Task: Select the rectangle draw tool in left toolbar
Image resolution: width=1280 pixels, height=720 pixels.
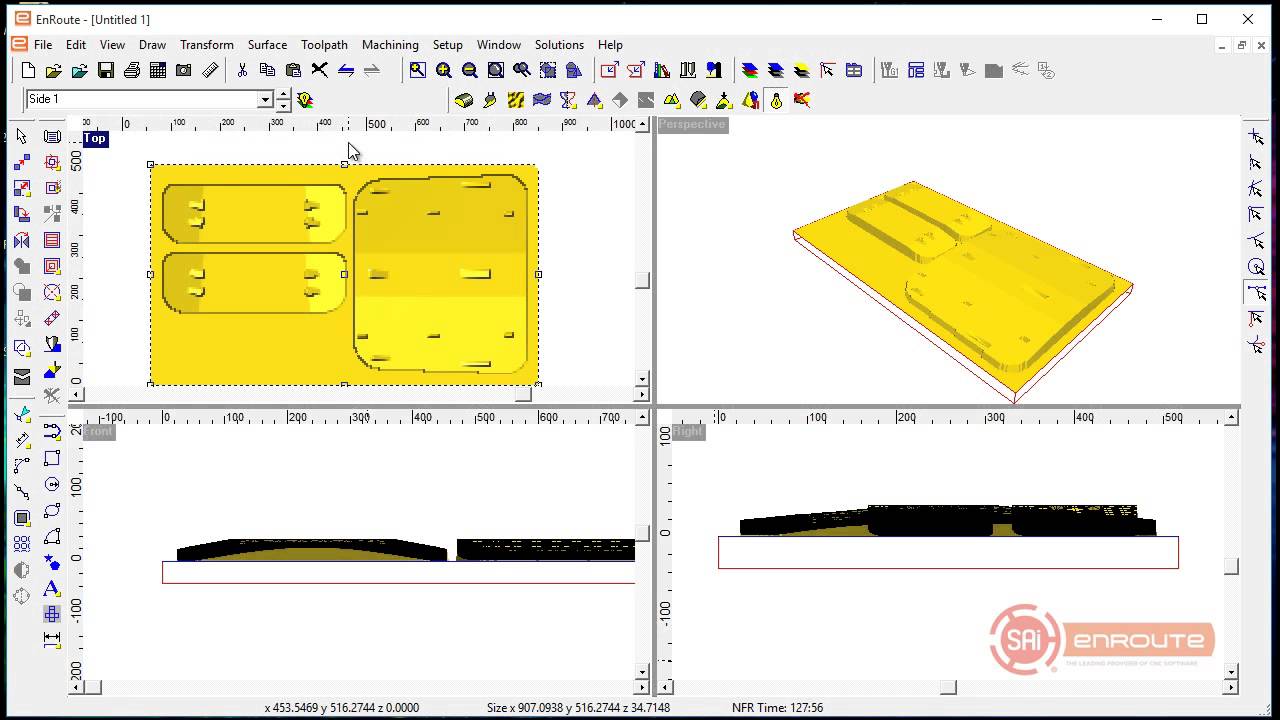Action: 52,458
